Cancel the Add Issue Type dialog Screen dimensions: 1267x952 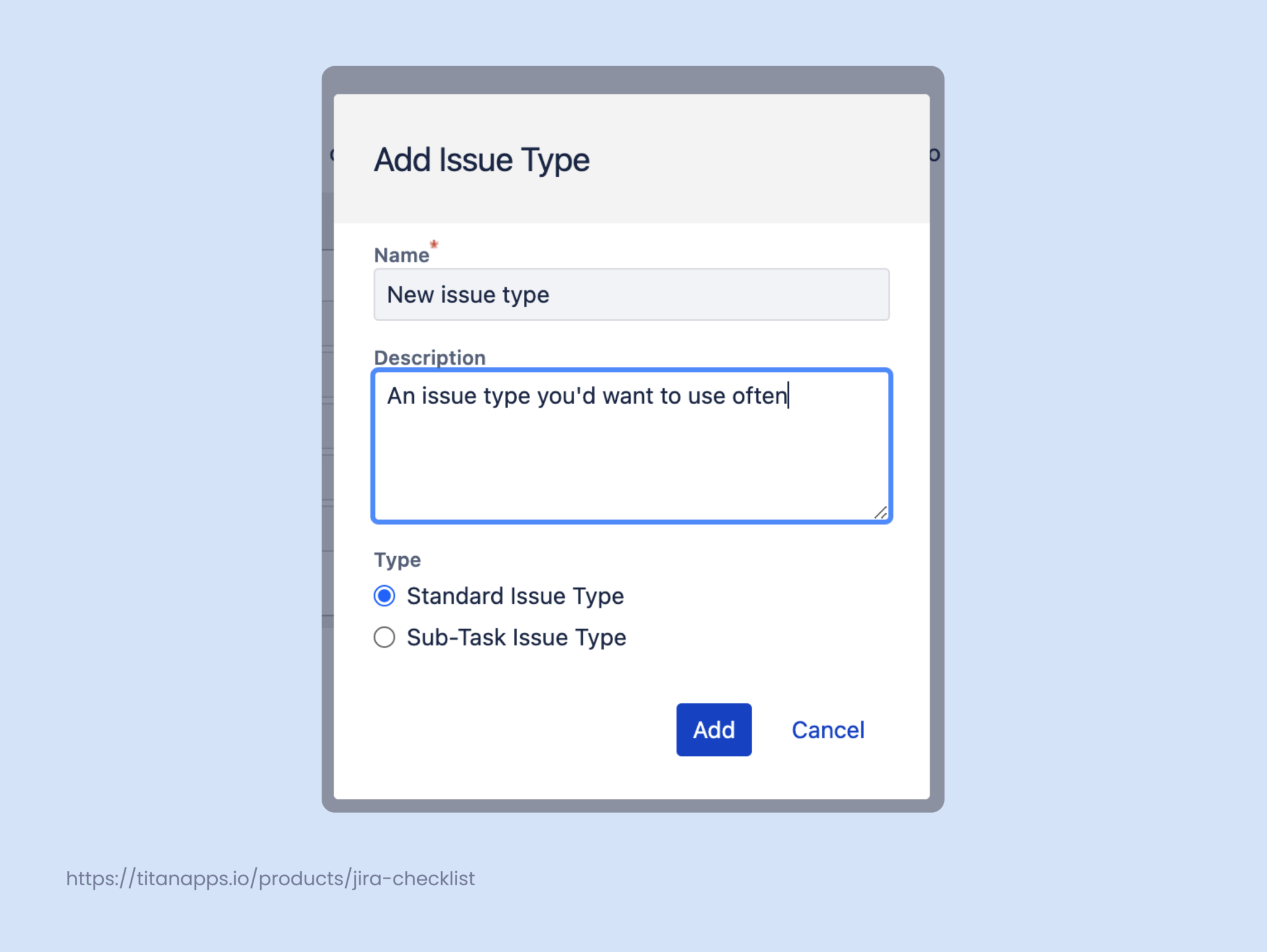point(827,730)
